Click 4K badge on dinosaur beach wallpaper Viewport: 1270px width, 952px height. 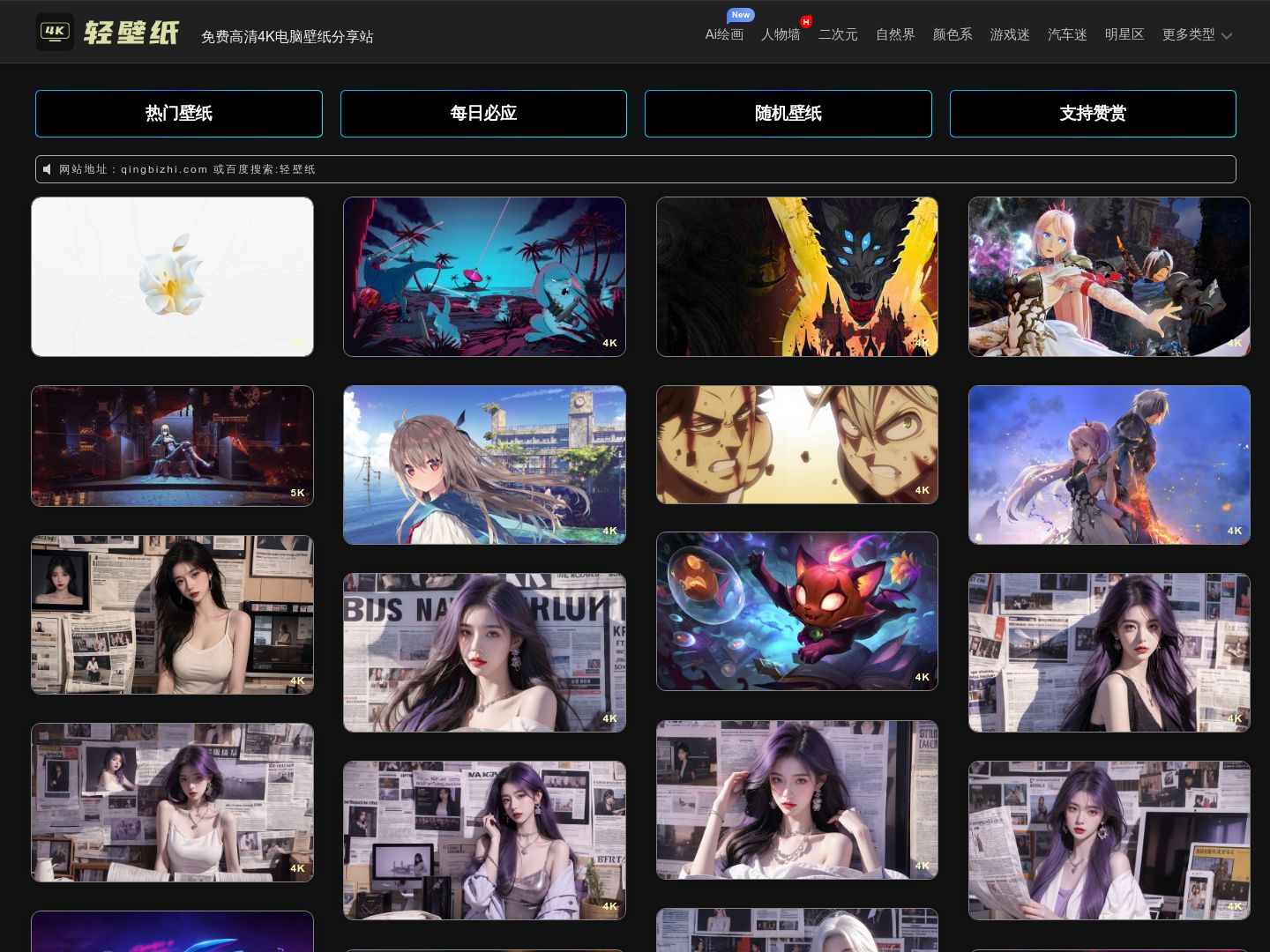[x=609, y=343]
